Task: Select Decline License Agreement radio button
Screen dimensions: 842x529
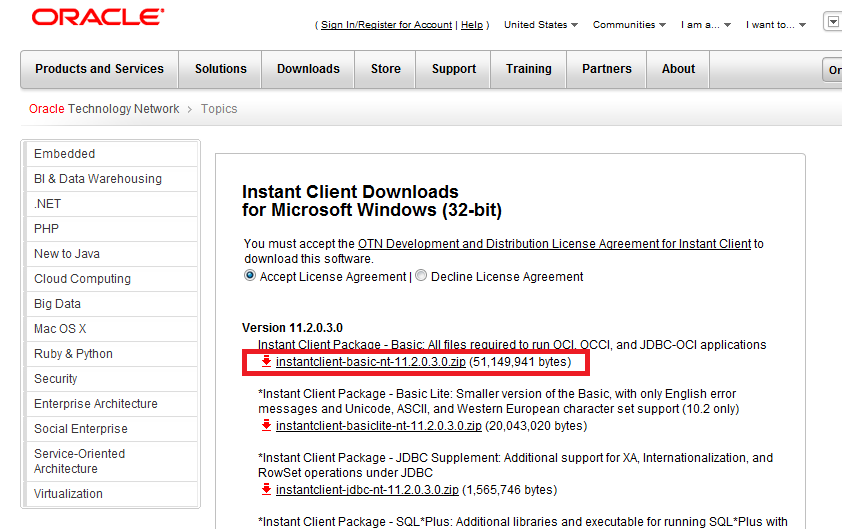Action: pos(421,276)
